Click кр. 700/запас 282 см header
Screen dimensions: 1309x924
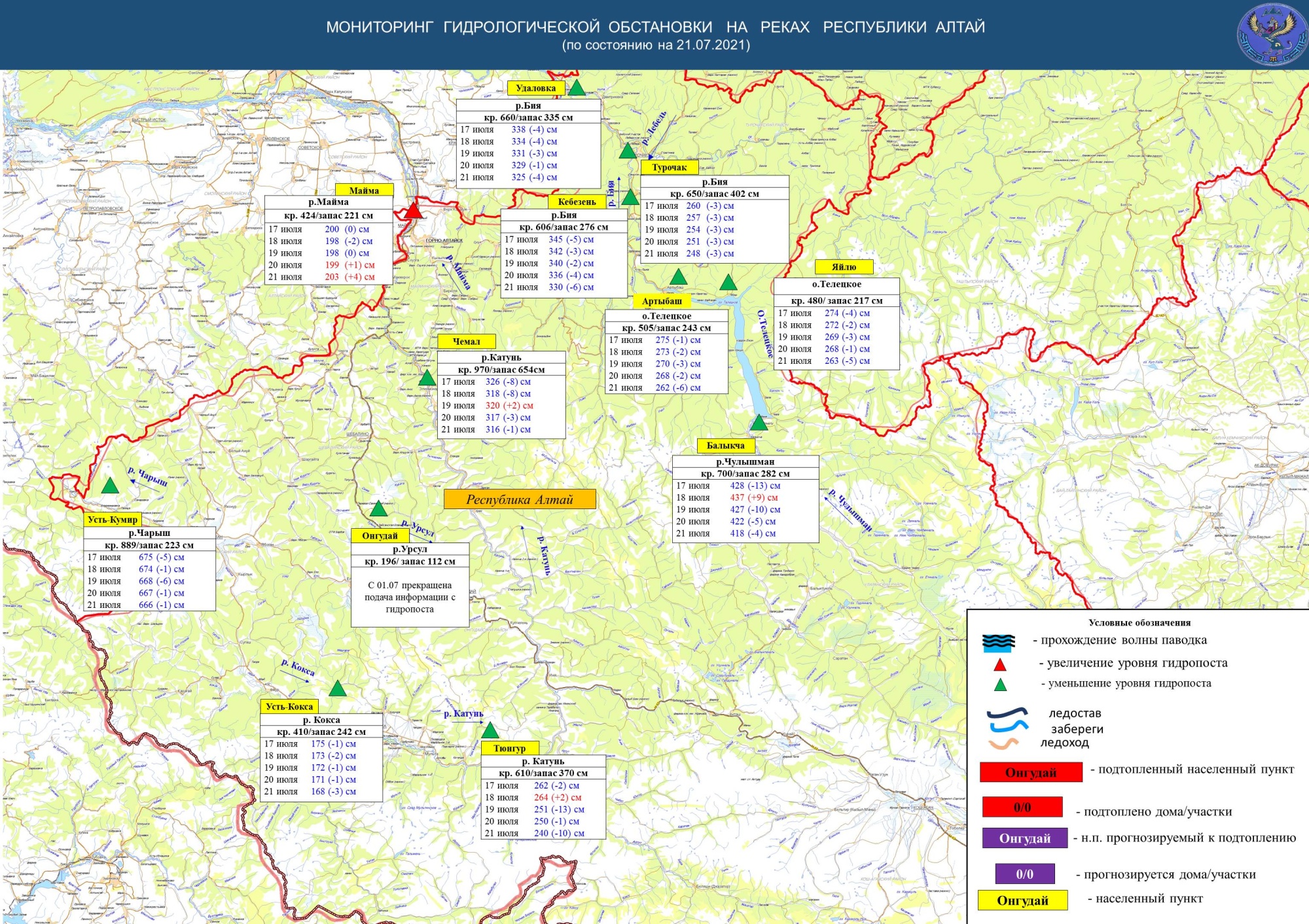coord(745,474)
